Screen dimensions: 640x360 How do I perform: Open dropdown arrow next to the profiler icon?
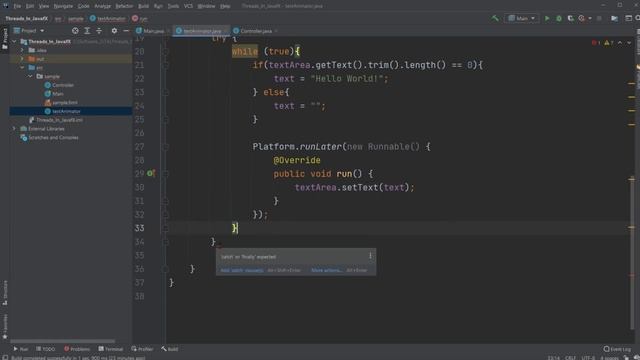tap(590, 18)
